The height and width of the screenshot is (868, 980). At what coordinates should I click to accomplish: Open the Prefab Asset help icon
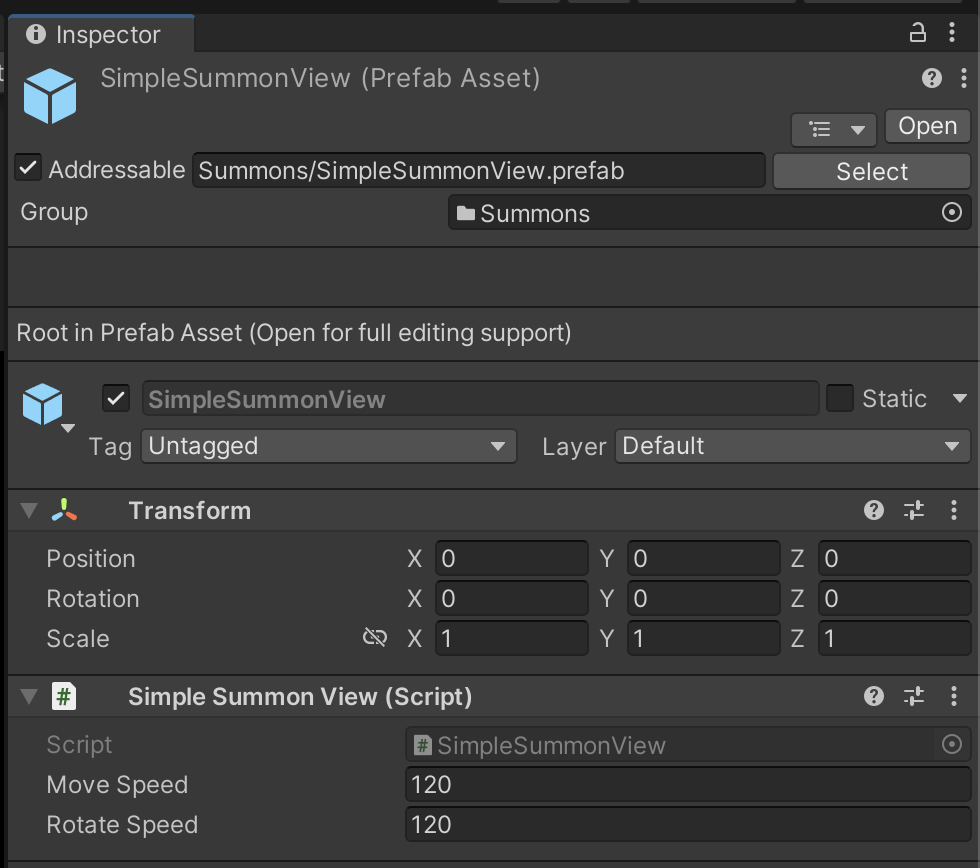click(x=932, y=79)
